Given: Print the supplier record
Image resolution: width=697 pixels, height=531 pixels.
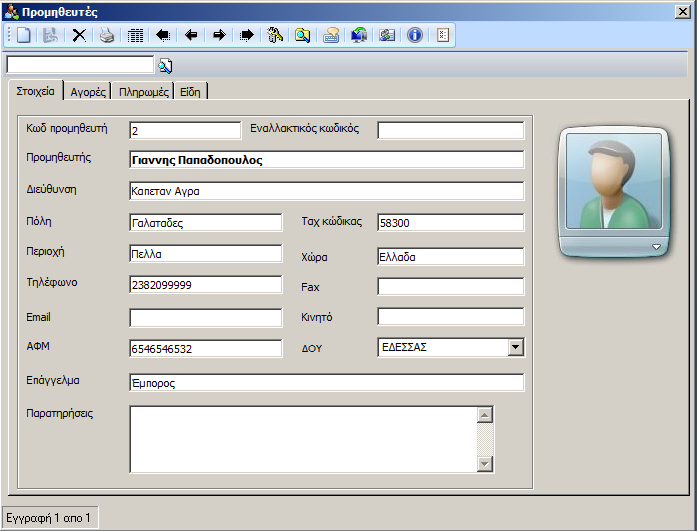Looking at the screenshot, I should pyautogui.click(x=107, y=35).
